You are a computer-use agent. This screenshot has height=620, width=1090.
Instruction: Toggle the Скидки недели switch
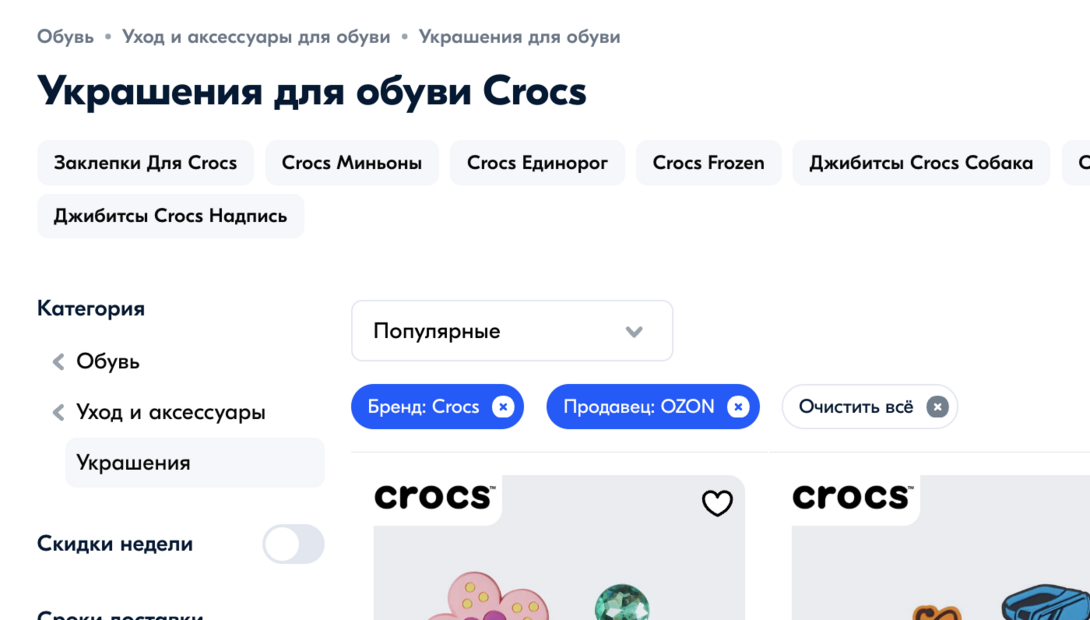coord(293,544)
